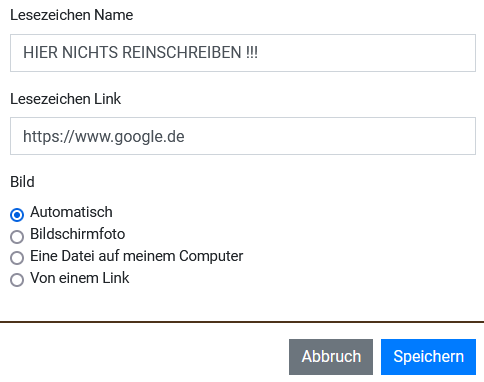Image resolution: width=484 pixels, height=382 pixels.
Task: Click the 'Lesezeichen Link' field label
Action: pyautogui.click(x=66, y=99)
